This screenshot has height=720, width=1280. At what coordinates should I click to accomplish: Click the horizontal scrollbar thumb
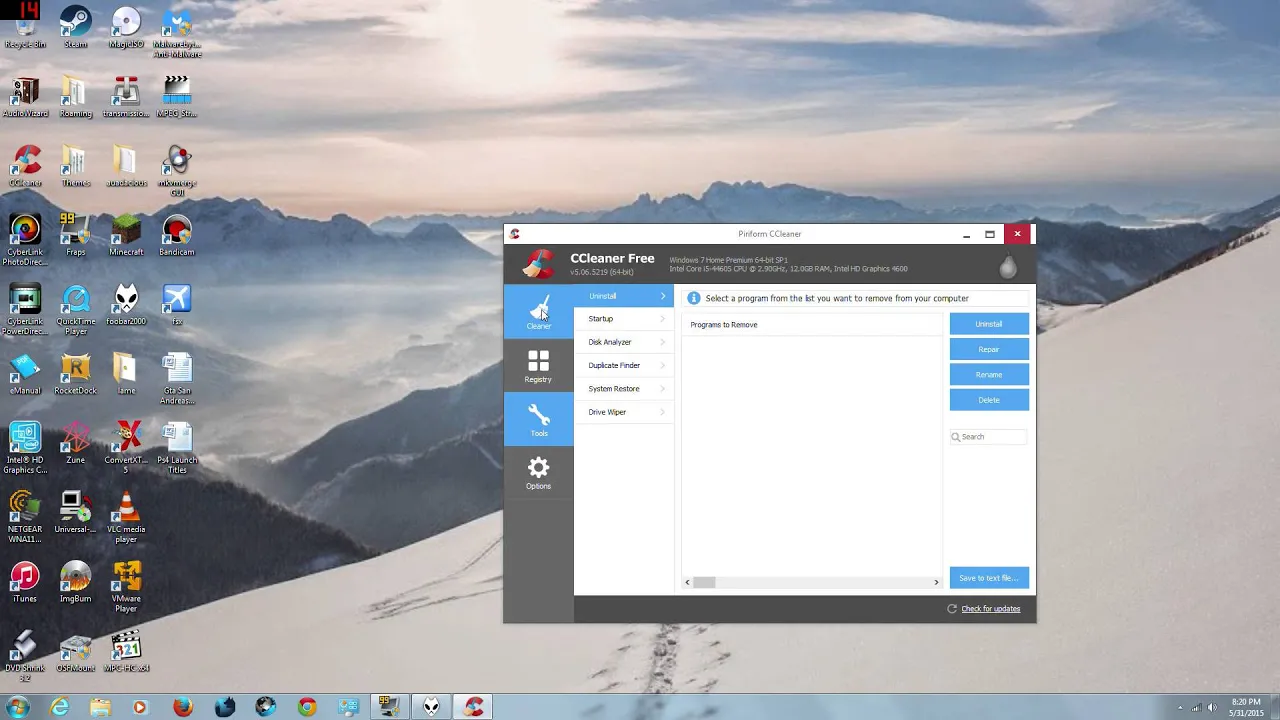tap(704, 582)
